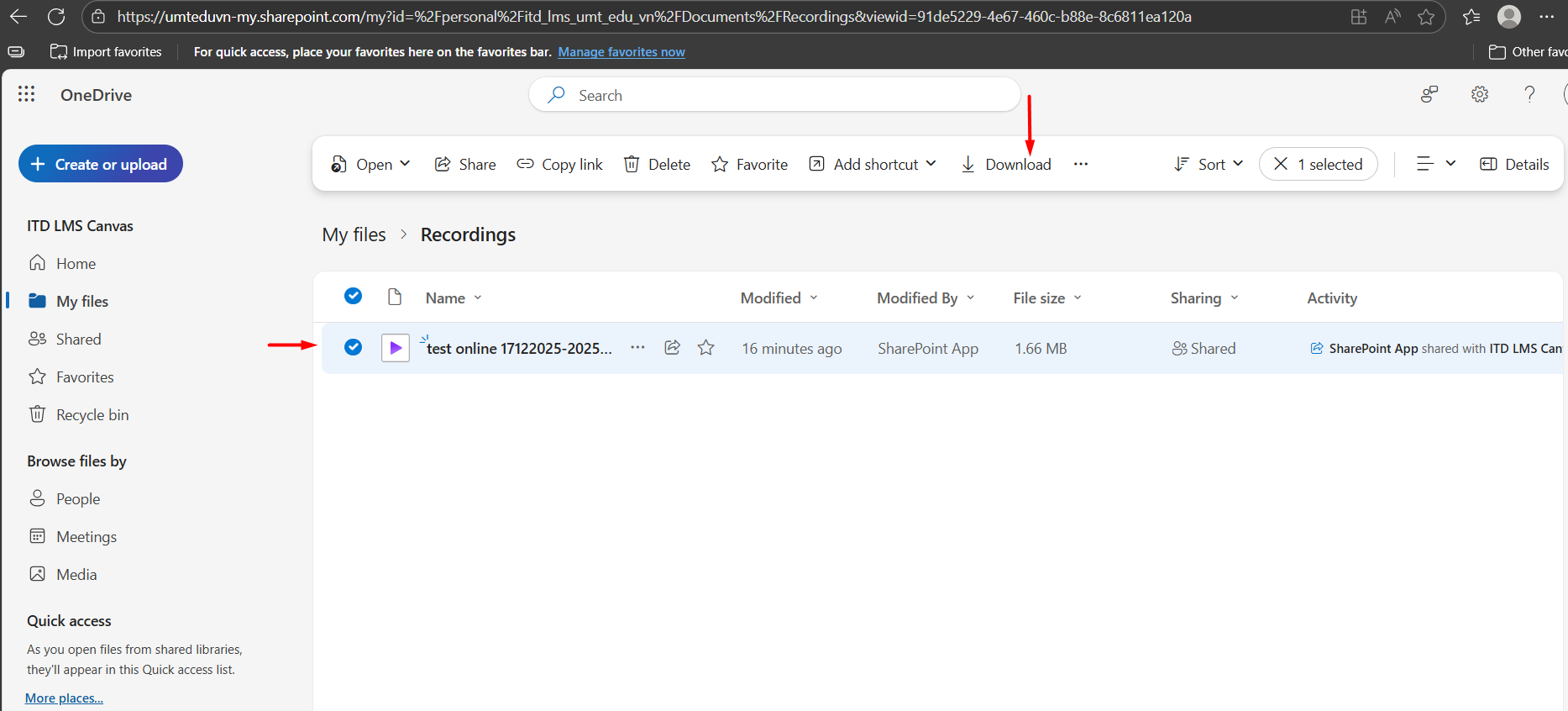Uncheck the test online recording checkbox
Image resolution: width=1568 pixels, height=711 pixels.
pyautogui.click(x=354, y=348)
